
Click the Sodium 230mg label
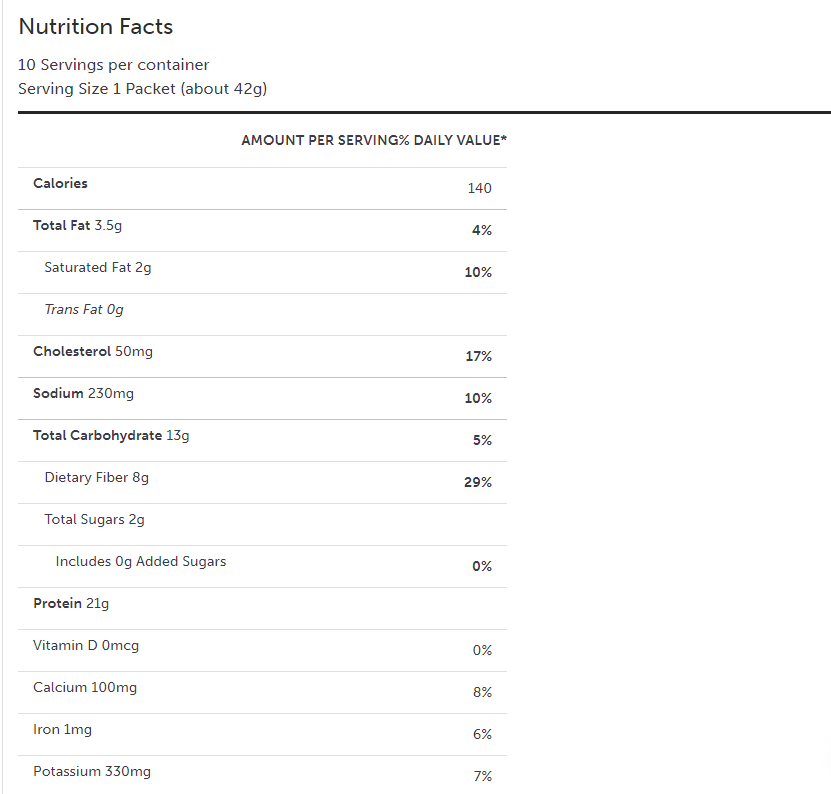[x=83, y=393]
